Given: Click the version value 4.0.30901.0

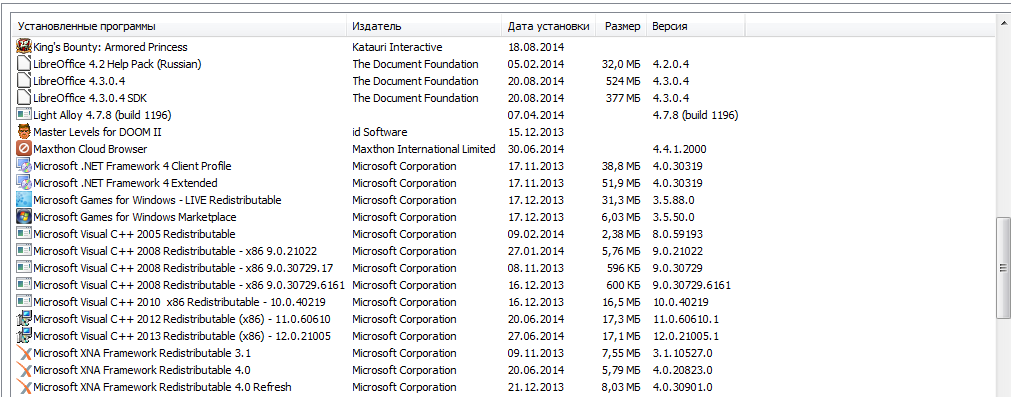Looking at the screenshot, I should [x=683, y=387].
